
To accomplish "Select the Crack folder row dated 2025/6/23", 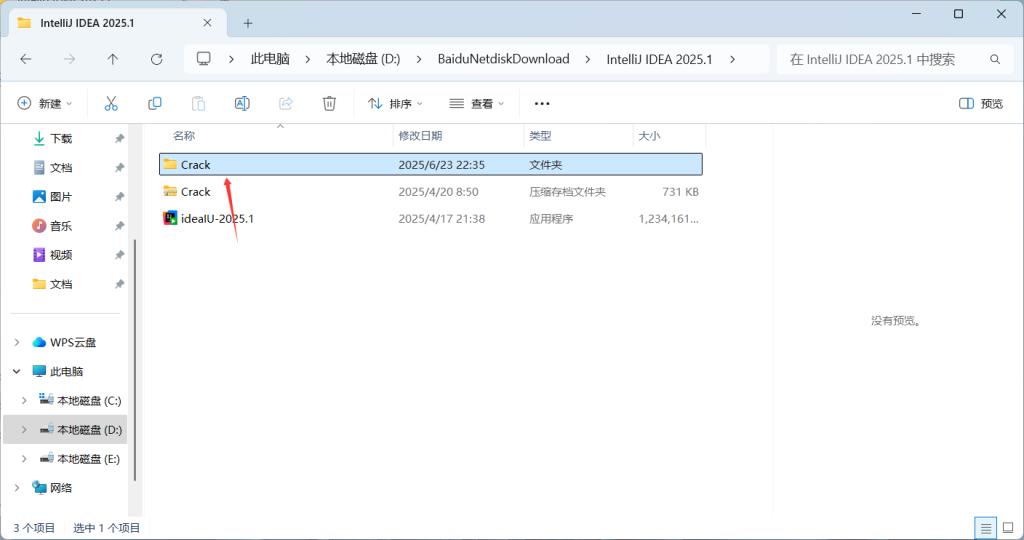I will [431, 165].
